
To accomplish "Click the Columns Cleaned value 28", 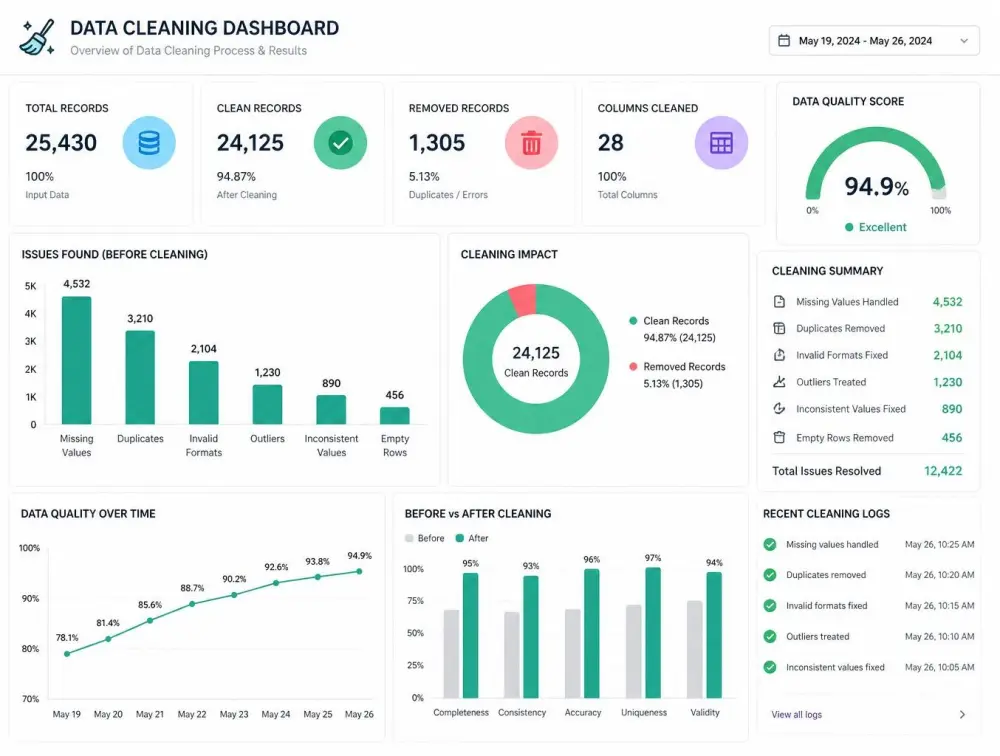I will click(x=610, y=142).
